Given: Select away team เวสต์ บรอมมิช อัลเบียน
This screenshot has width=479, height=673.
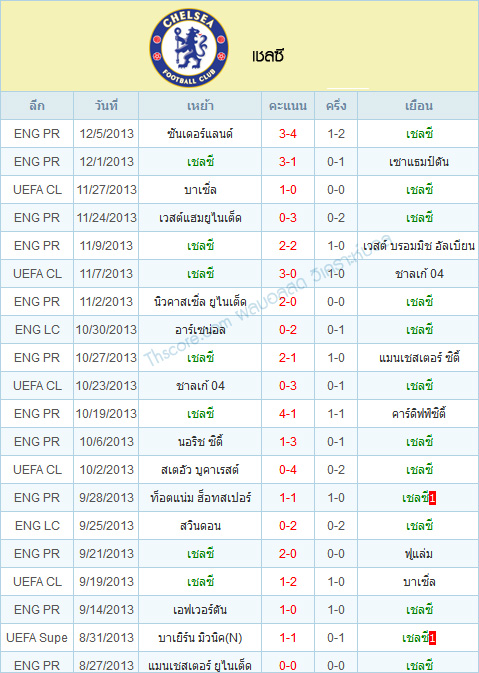Looking at the screenshot, I should click(x=419, y=246).
